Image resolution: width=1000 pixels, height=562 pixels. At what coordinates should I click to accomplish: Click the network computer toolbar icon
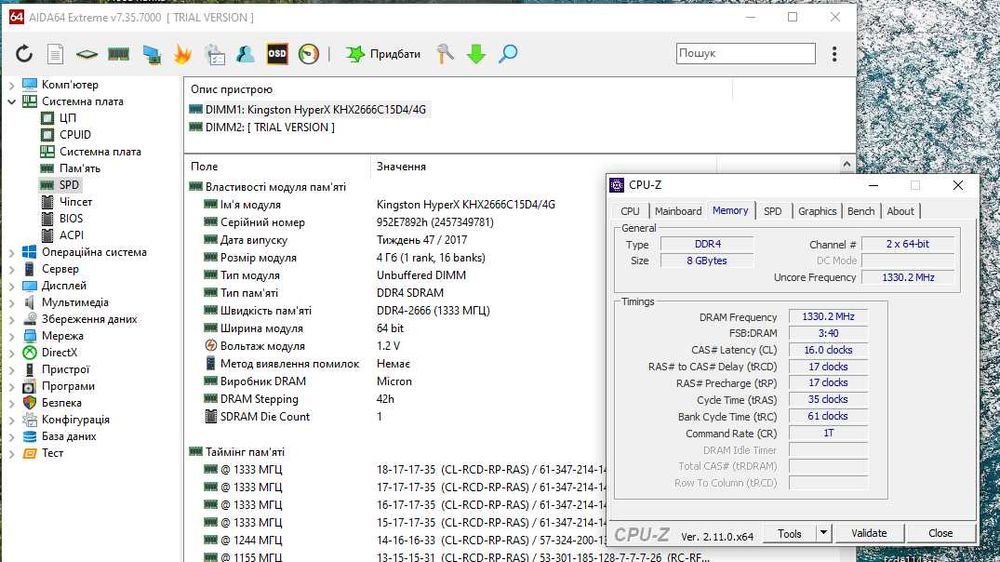tap(151, 54)
